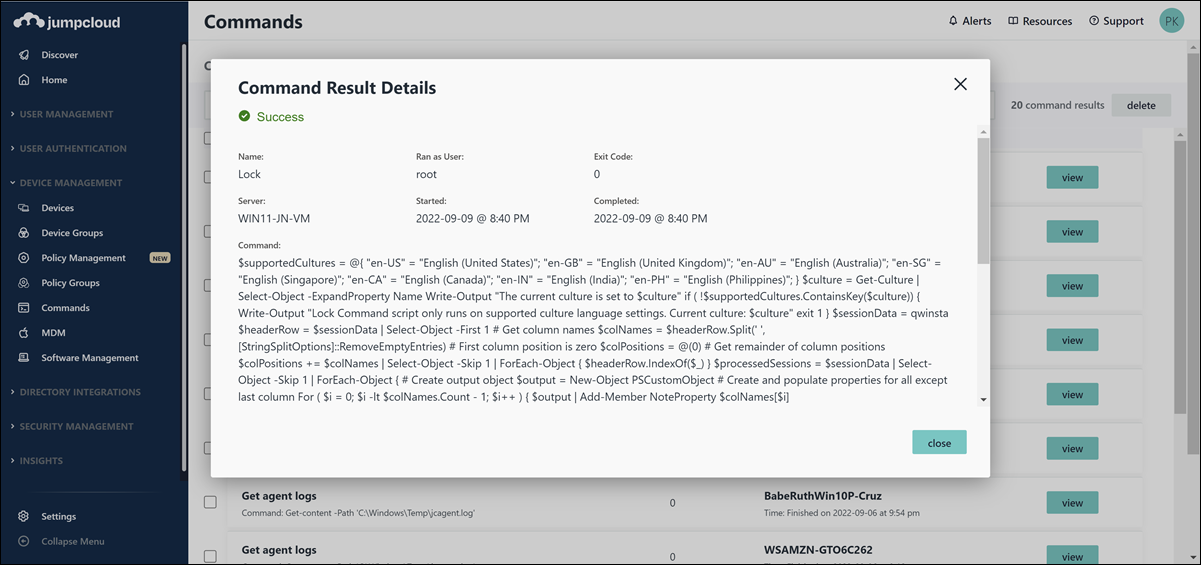Viewport: 1201px width, 565px height.
Task: Click the Settings gear icon
Action: coord(24,517)
